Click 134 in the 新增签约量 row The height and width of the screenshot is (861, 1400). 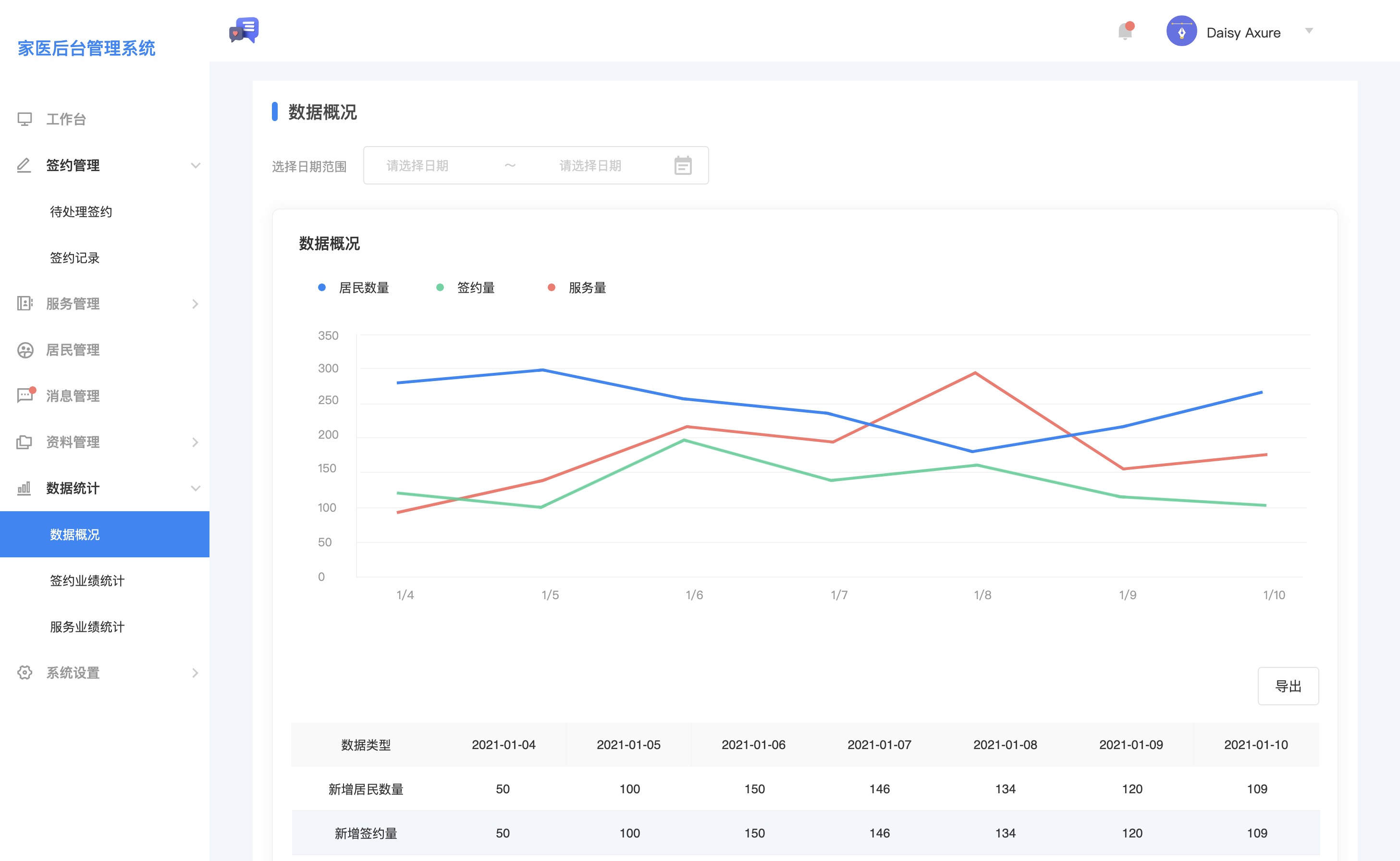click(1006, 834)
